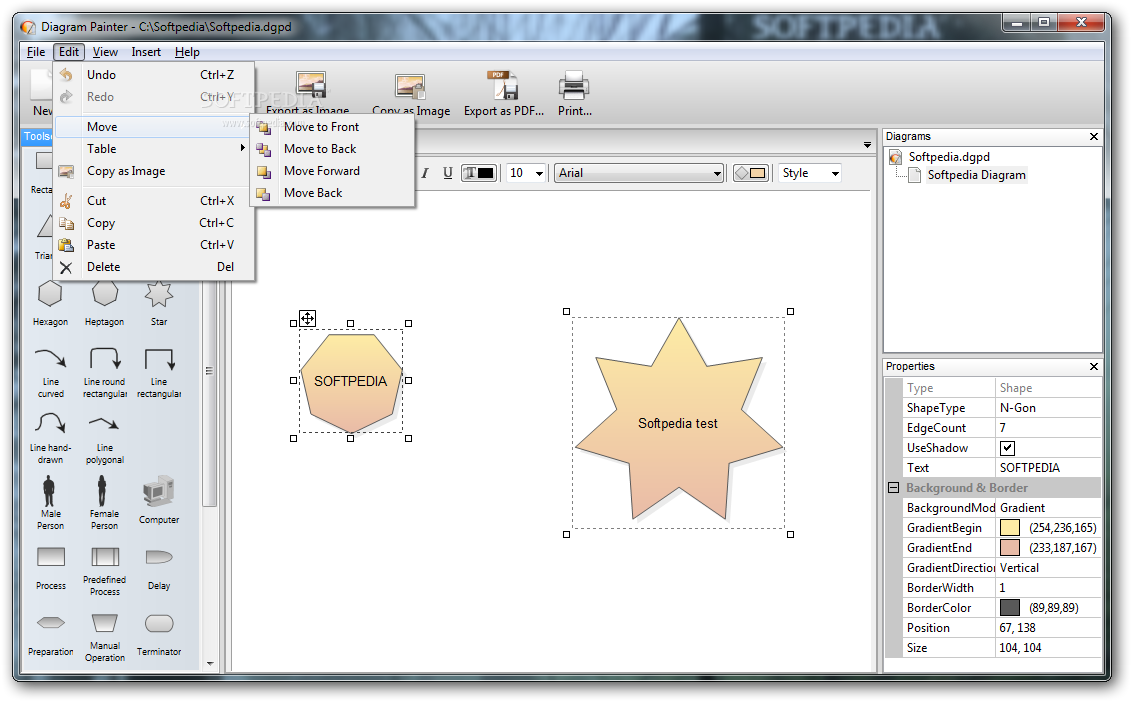Click the Text property value SOFTPEDIA
Screen dimensions: 1132x702
(1048, 468)
